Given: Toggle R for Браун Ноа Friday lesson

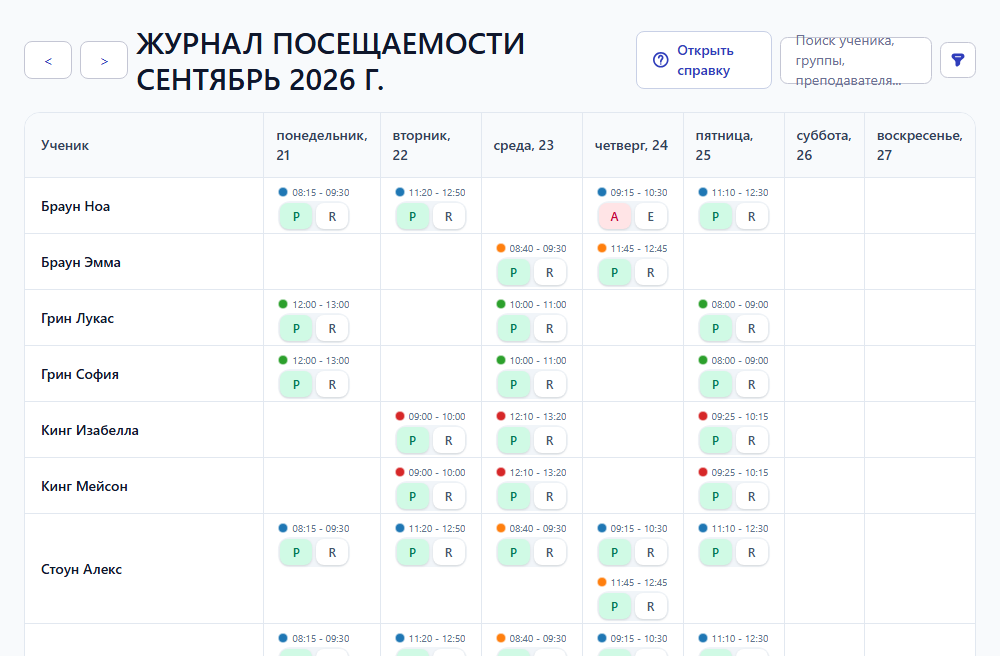Looking at the screenshot, I should [x=751, y=217].
